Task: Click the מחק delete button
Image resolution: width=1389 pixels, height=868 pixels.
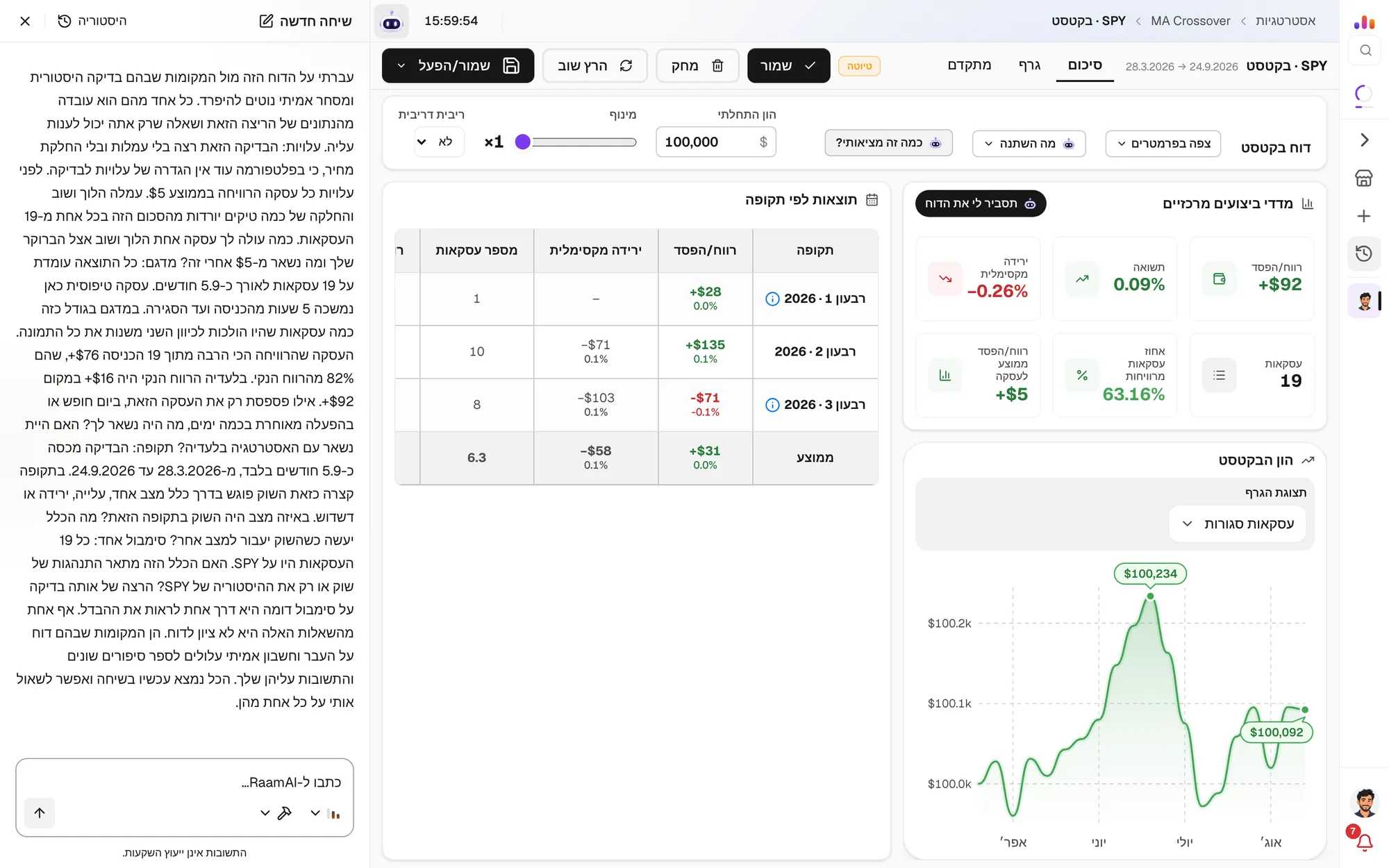Action: (697, 65)
